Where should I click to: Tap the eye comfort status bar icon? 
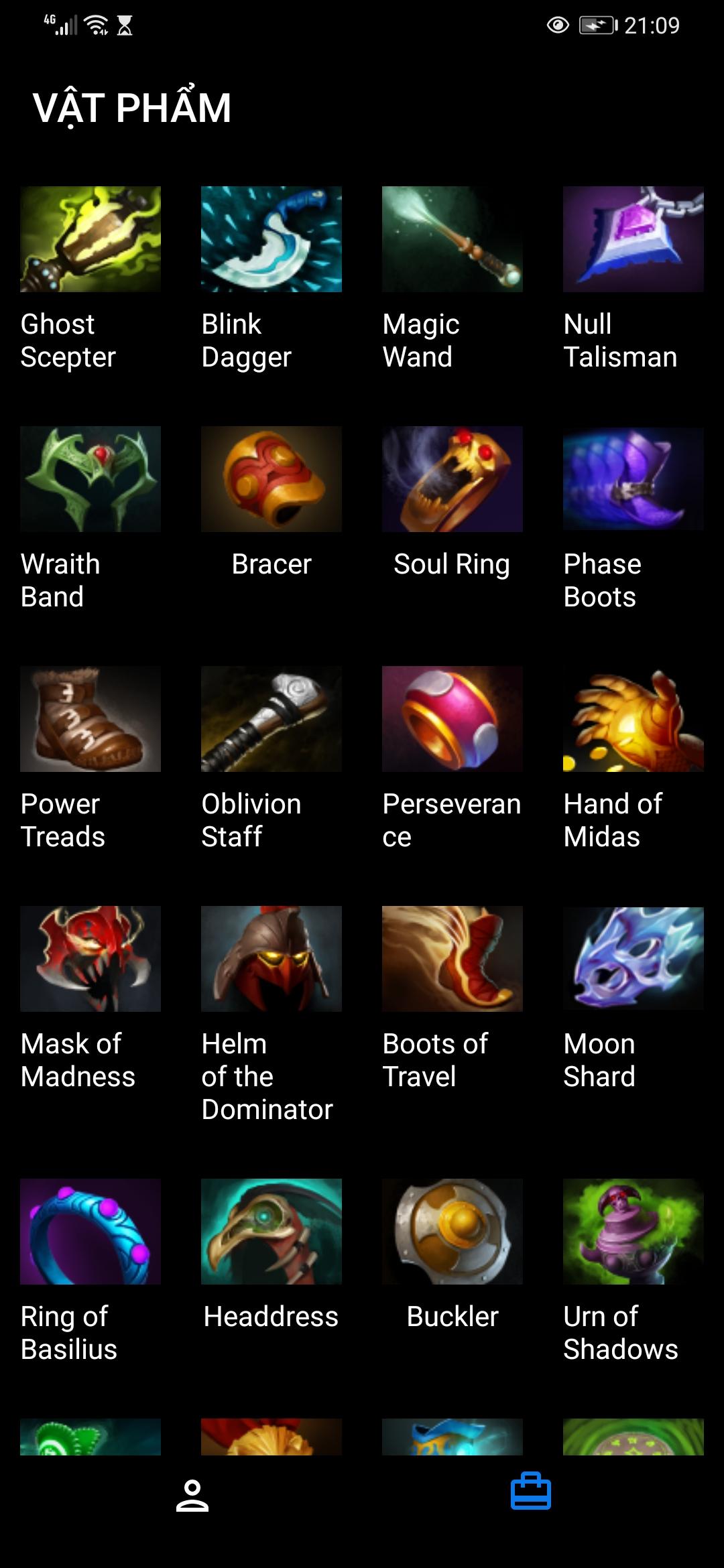click(558, 25)
